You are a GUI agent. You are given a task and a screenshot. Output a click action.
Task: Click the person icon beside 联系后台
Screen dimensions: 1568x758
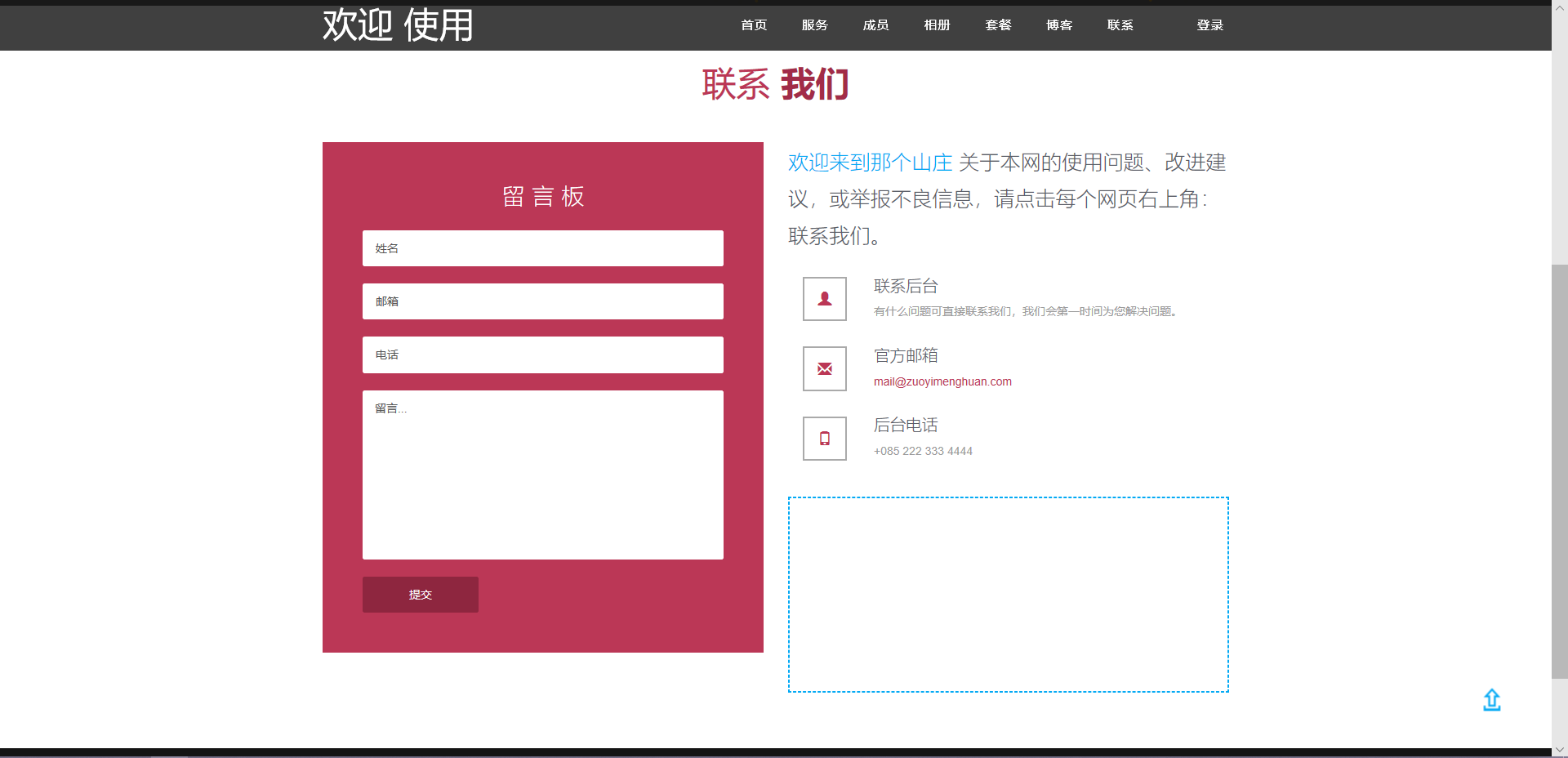click(x=825, y=299)
